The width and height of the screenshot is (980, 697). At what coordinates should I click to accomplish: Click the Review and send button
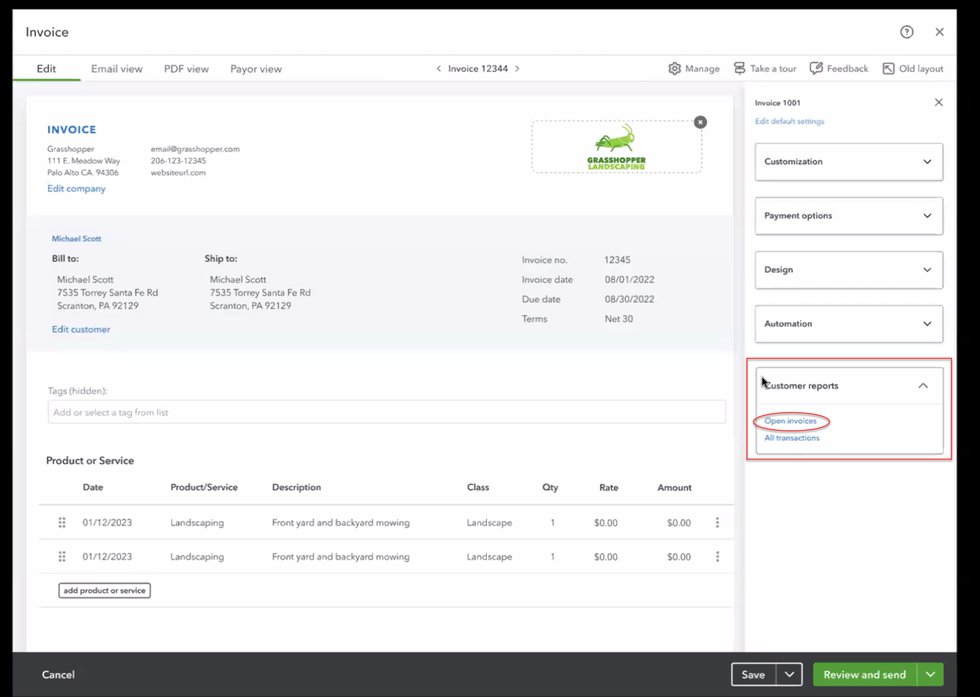coord(865,675)
